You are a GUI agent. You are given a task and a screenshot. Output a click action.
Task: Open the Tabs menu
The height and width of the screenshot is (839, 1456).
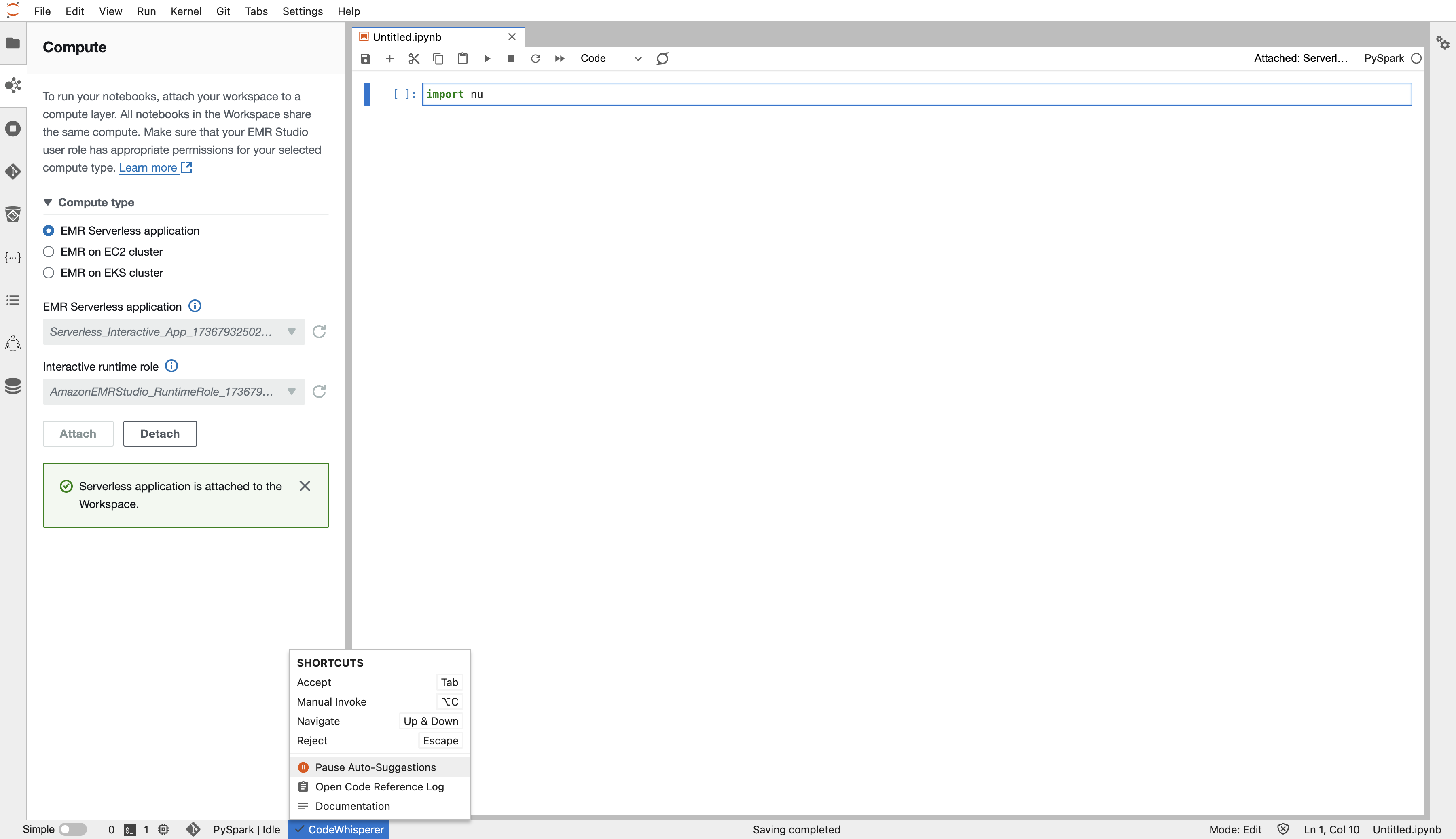pos(256,11)
